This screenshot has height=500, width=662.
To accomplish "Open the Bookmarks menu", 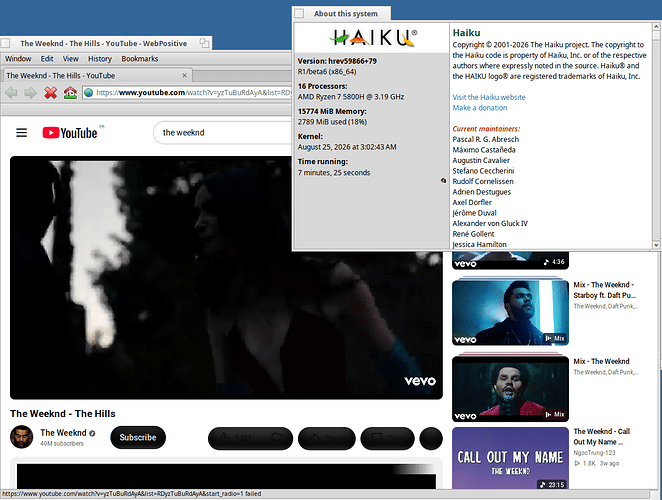I will pos(140,59).
